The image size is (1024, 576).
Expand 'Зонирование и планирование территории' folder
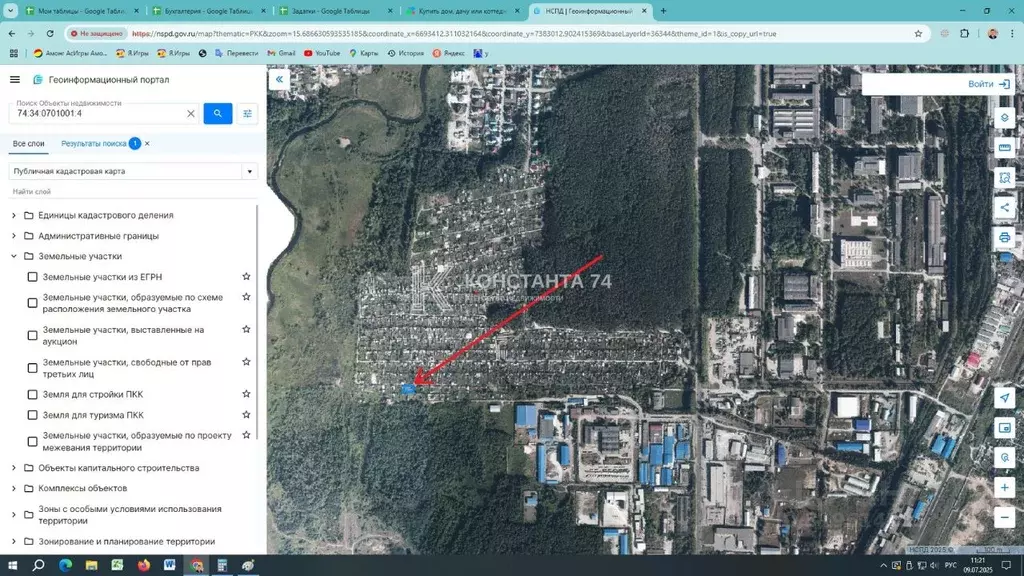click(14, 541)
